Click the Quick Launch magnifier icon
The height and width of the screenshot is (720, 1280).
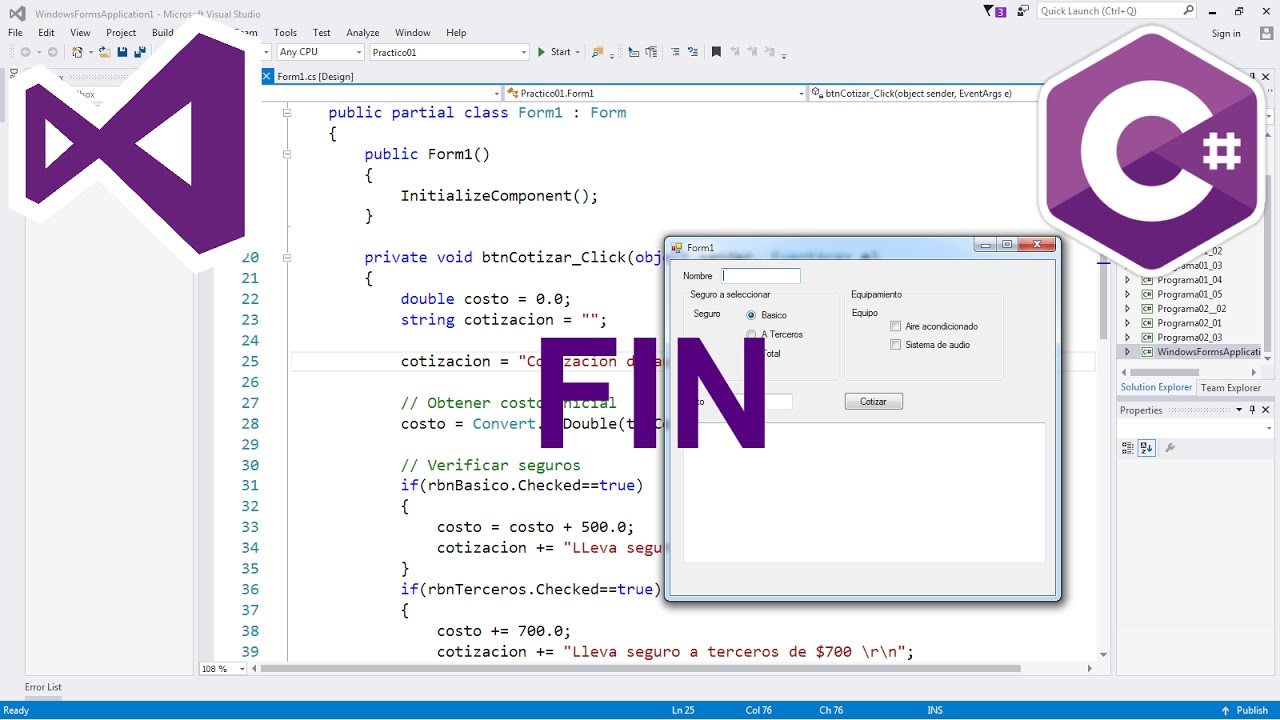(x=1188, y=11)
